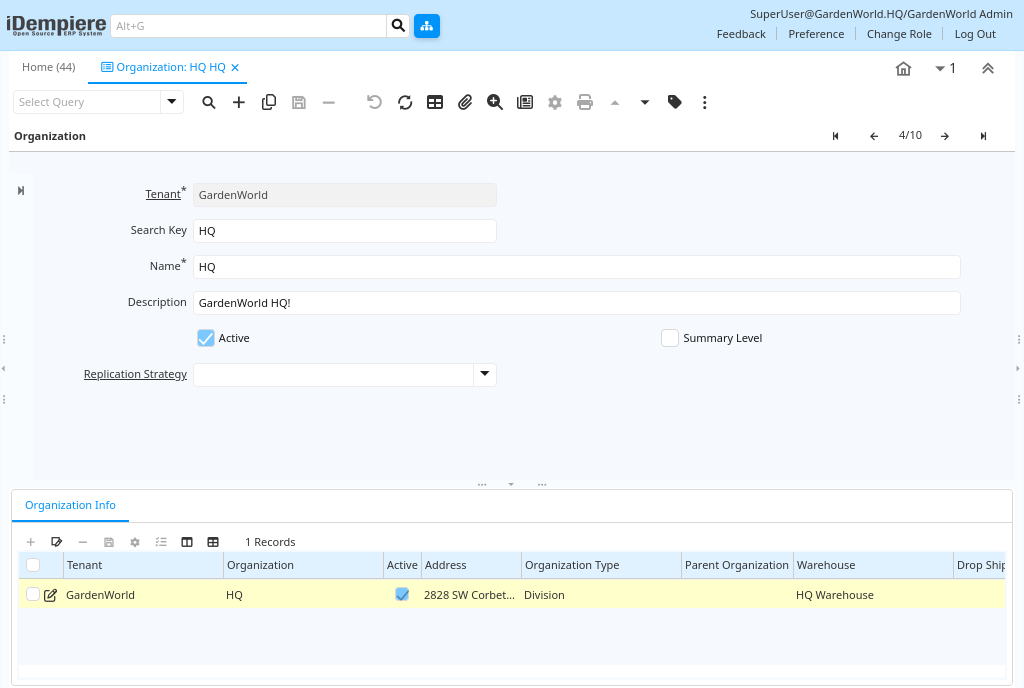Switch to the Home (44) tab

[x=49, y=67]
